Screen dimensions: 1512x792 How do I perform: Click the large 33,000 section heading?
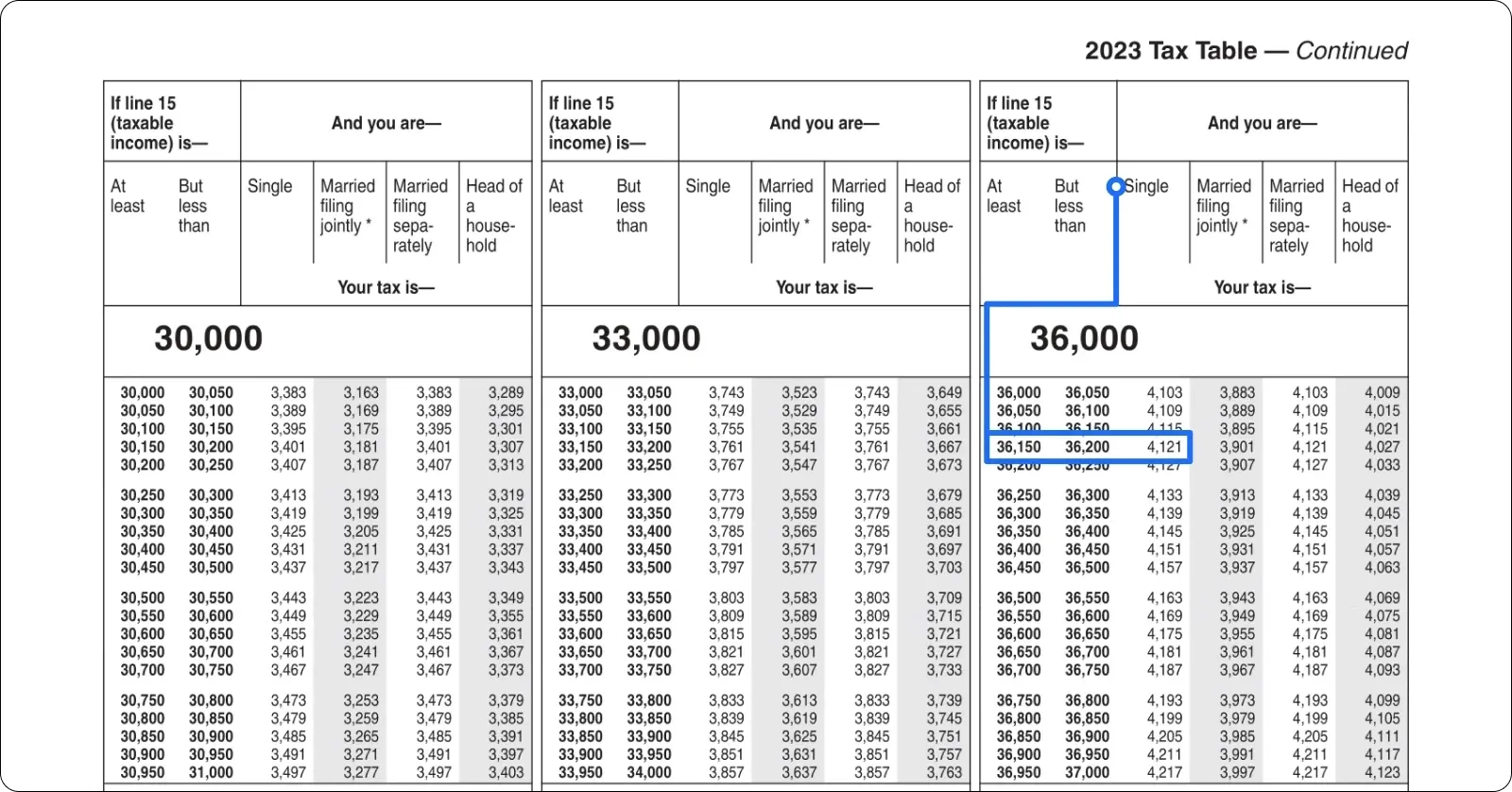pyautogui.click(x=646, y=338)
